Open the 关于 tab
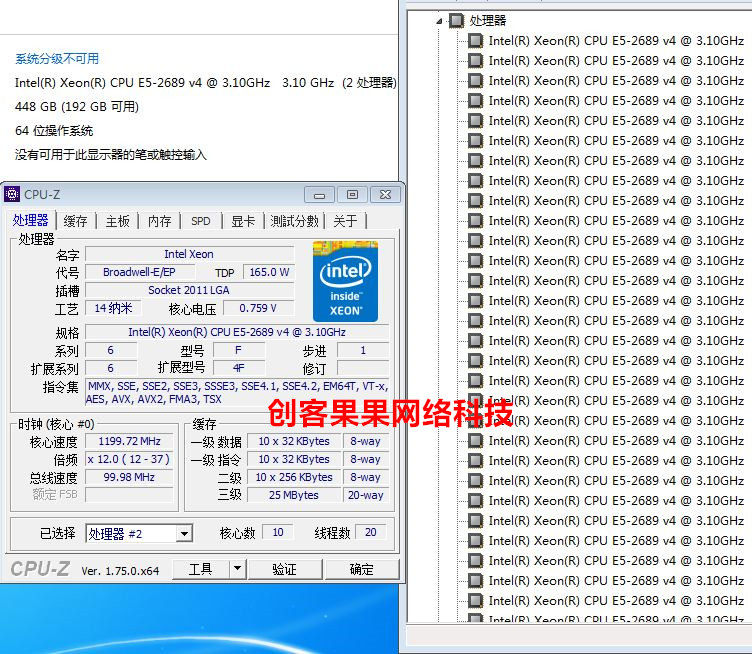The image size is (752, 654). 345,221
